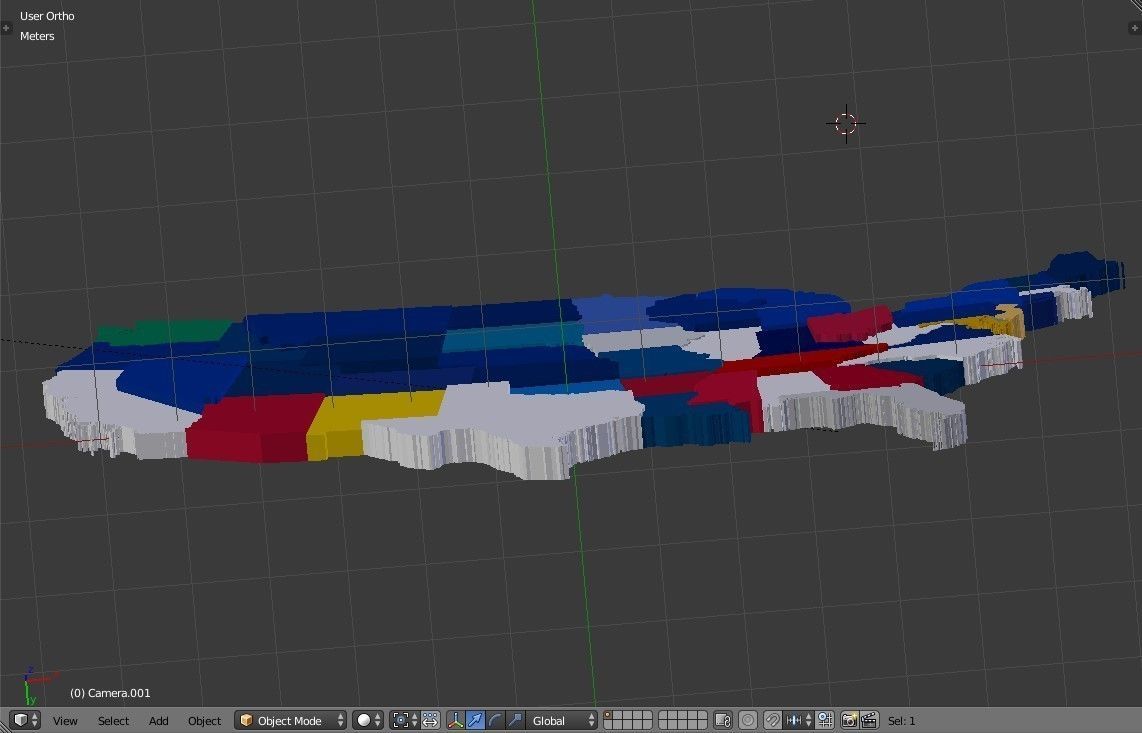Select the rotate manipulator arc icon
1142x733 pixels.
[x=495, y=721]
